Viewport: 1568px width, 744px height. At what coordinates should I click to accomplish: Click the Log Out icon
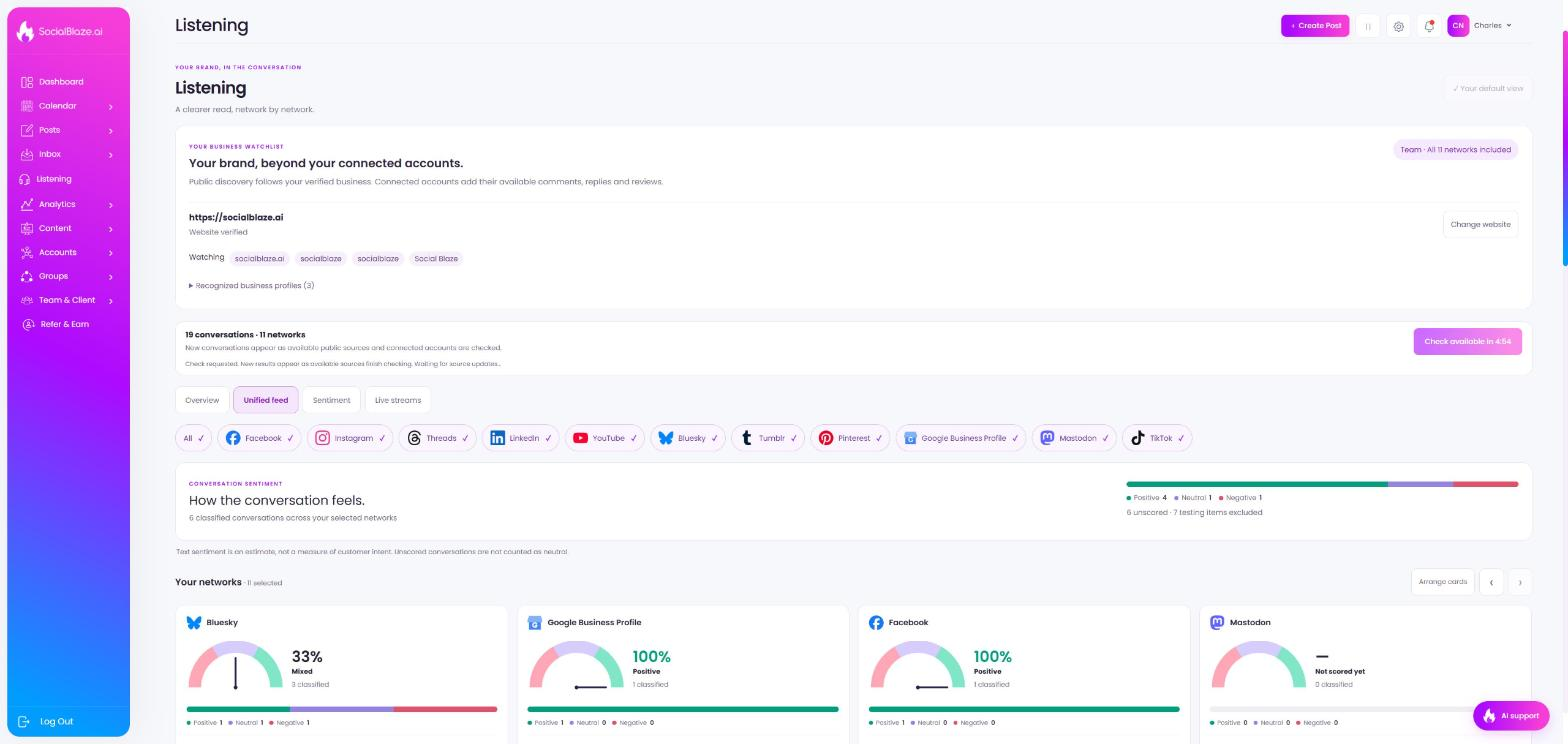[24, 721]
